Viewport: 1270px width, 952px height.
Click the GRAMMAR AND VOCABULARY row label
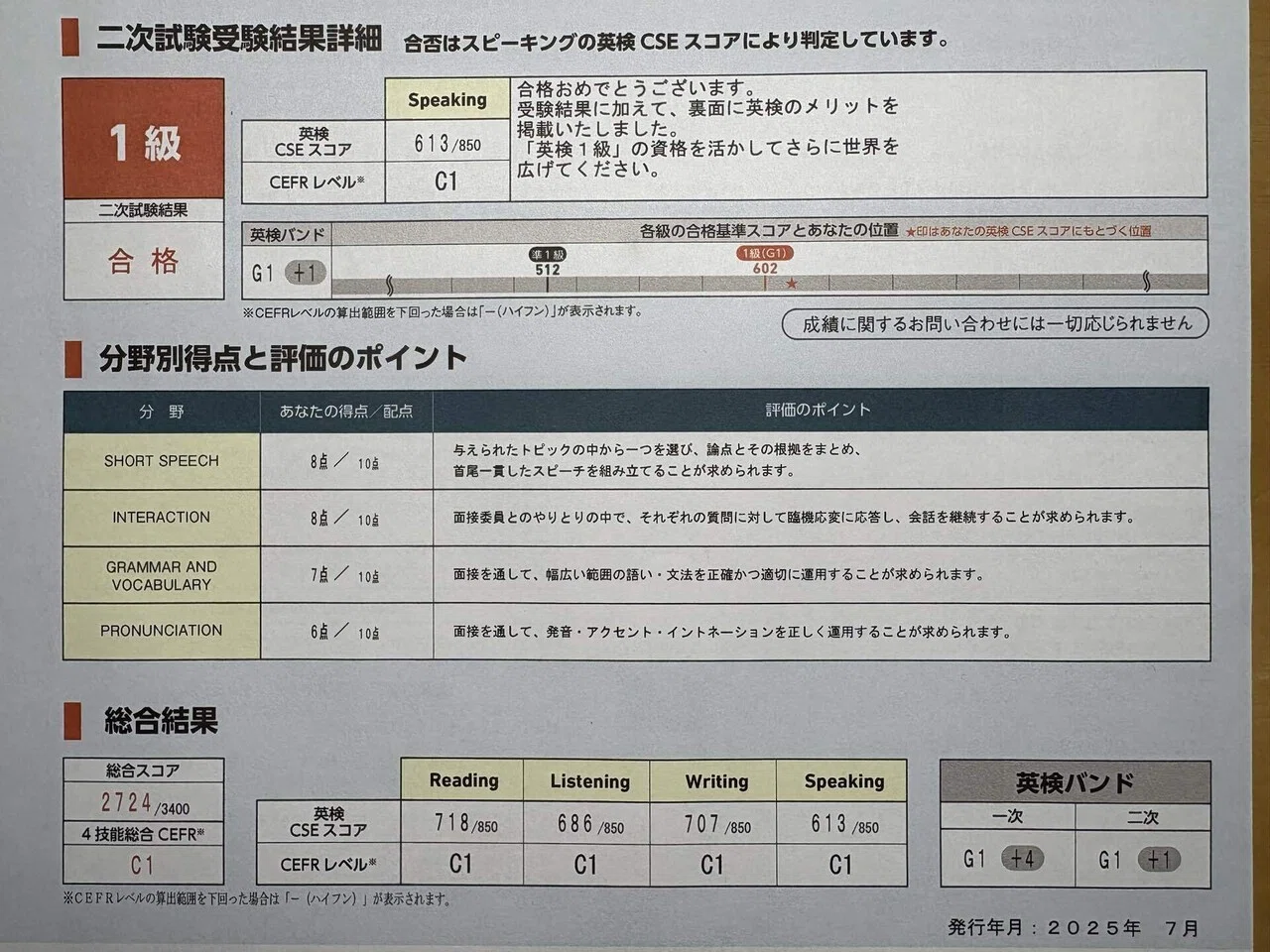point(162,575)
